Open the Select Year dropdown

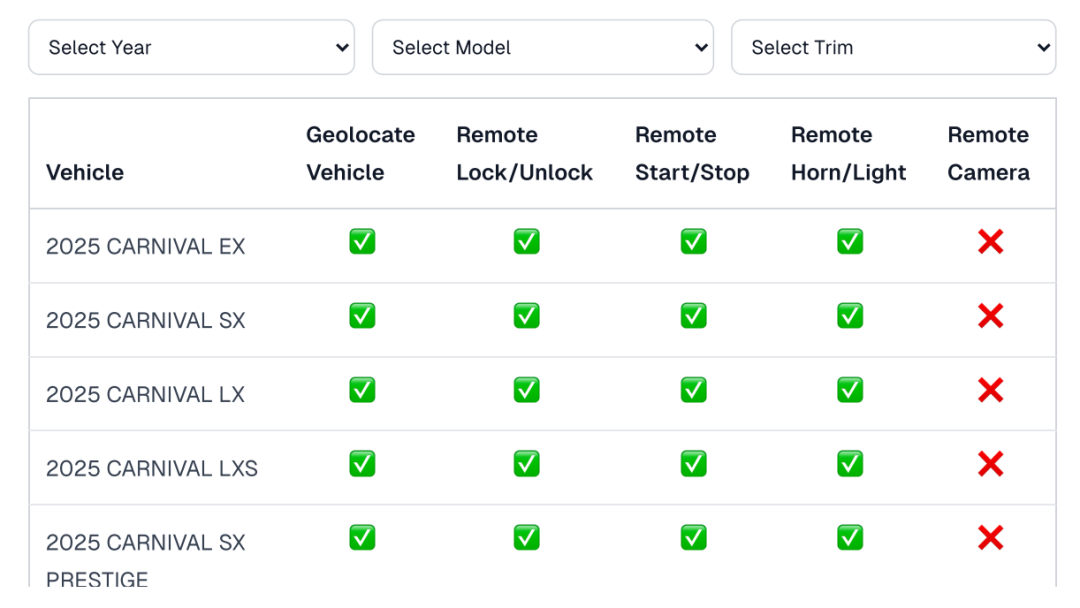191,48
